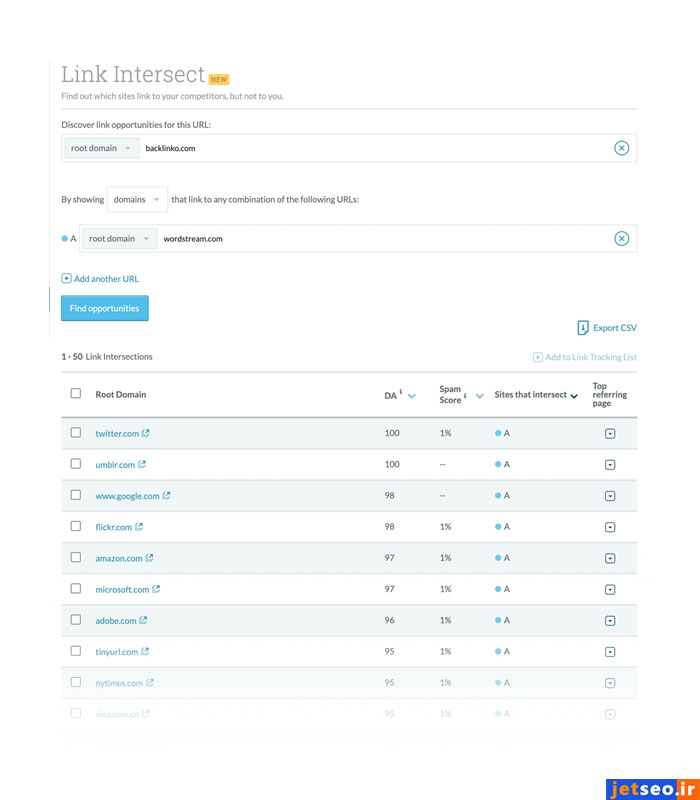
Task: Open adobe.com external link icon
Action: click(x=143, y=620)
